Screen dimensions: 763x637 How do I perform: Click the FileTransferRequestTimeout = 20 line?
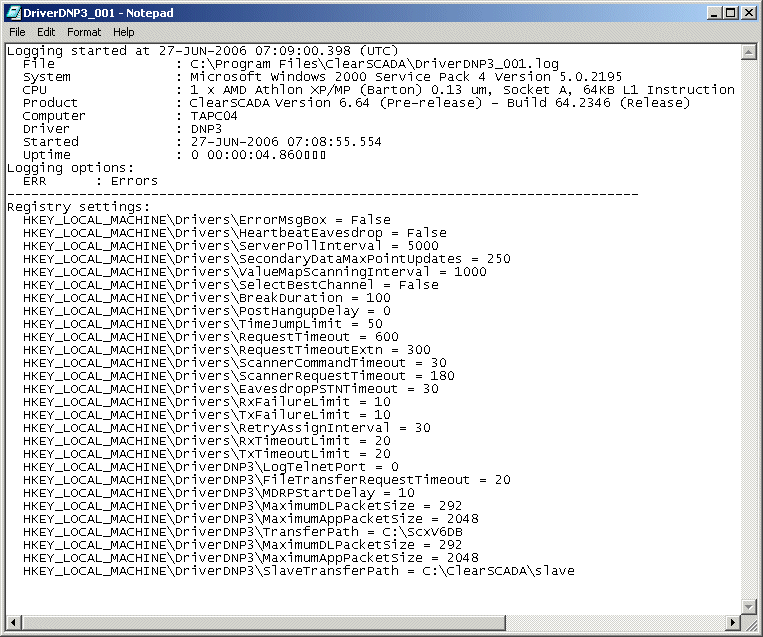click(267, 480)
